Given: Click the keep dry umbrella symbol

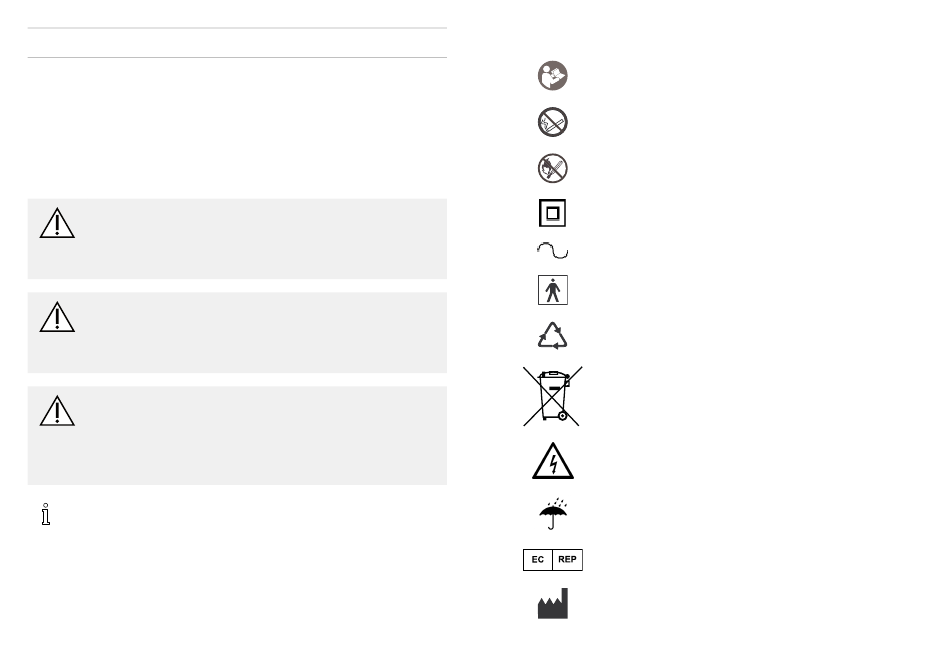Looking at the screenshot, I should (553, 514).
